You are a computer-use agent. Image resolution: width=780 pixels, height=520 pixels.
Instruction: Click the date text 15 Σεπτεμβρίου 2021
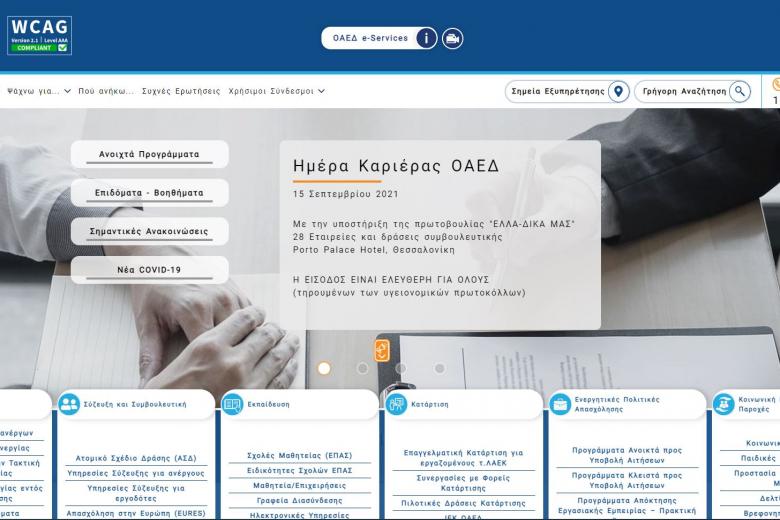click(x=346, y=194)
